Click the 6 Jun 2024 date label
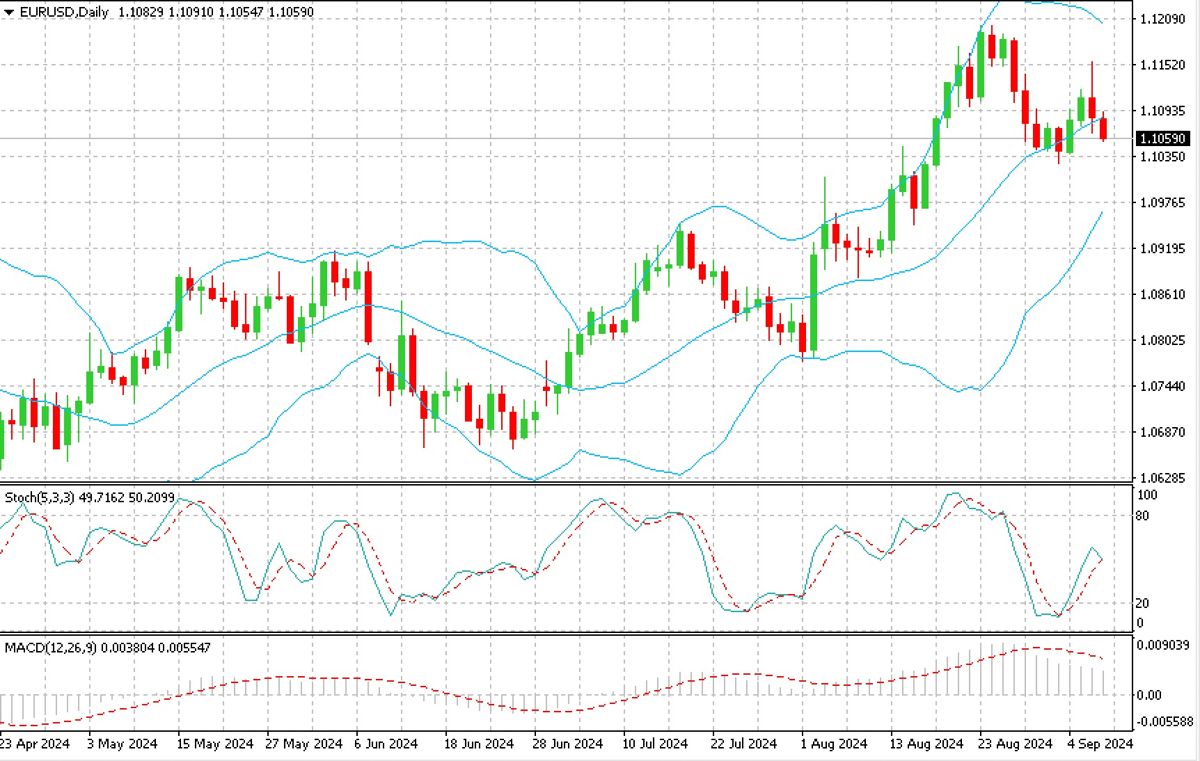1200x761 pixels. pos(387,745)
